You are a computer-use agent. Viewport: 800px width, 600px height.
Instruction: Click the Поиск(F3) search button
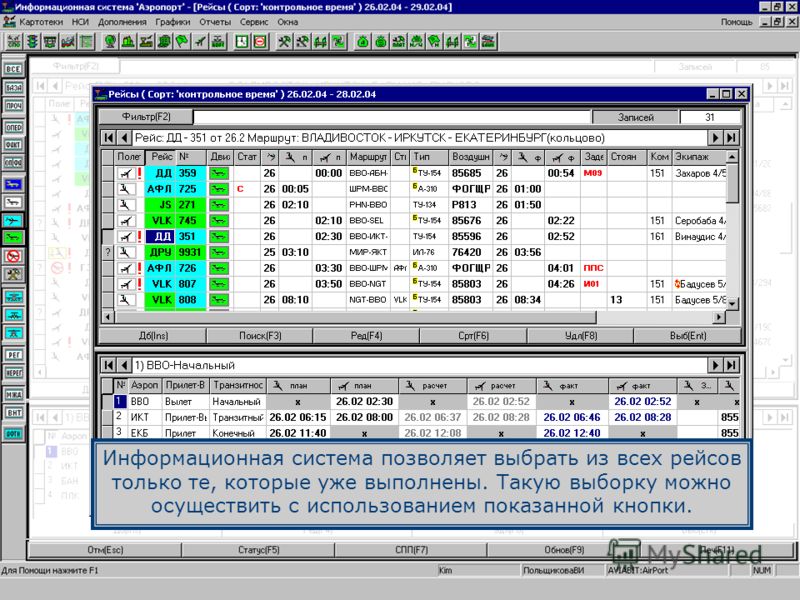coord(260,336)
